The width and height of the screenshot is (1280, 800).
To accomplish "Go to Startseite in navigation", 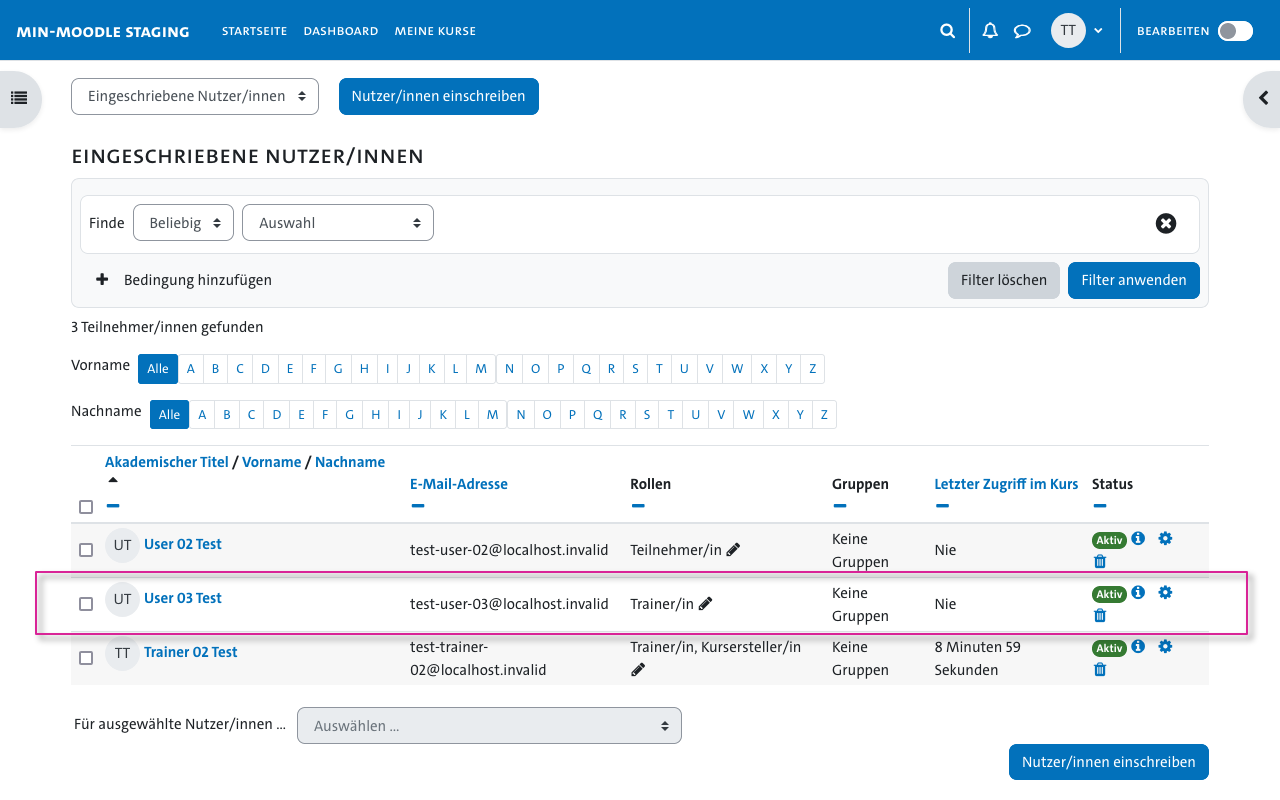I will coord(254,31).
